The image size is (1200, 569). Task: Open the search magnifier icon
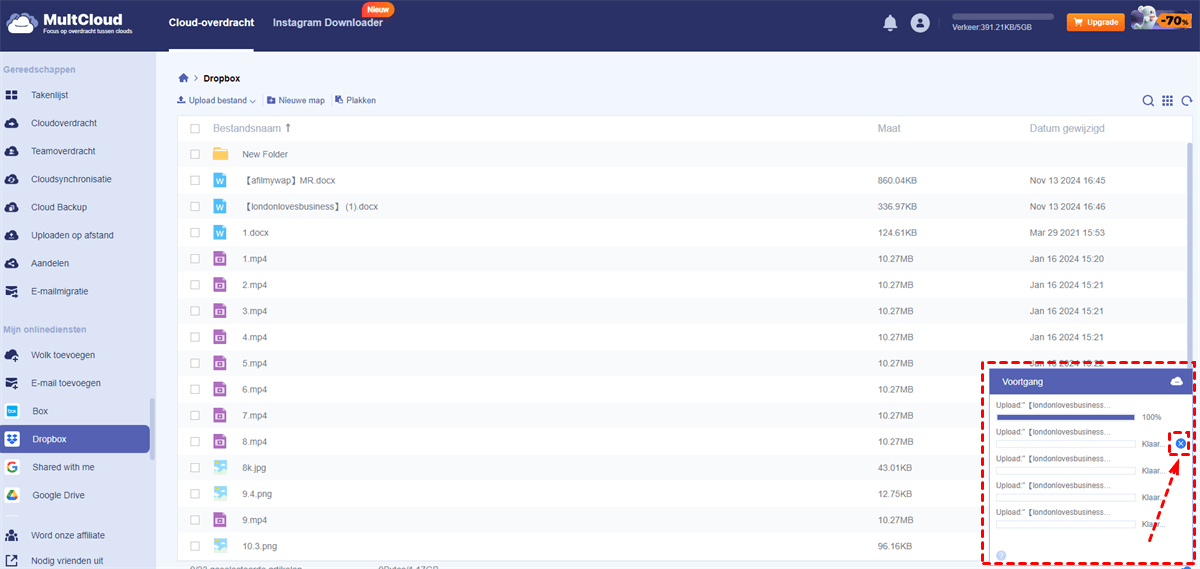[x=1148, y=101]
